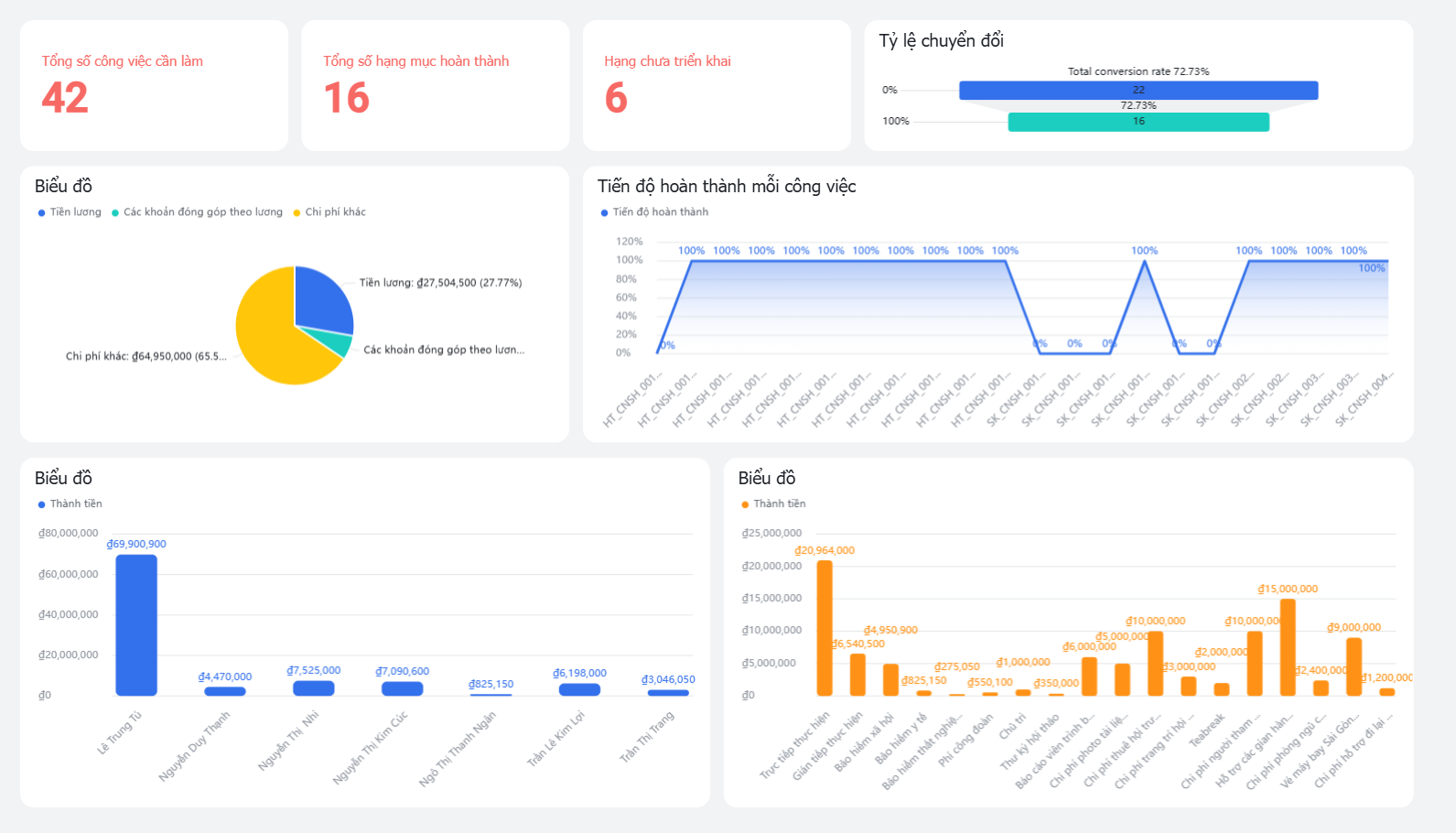Viewport: 1456px width, 833px height.
Task: Click the Teabreak axis label
Action: [1207, 730]
